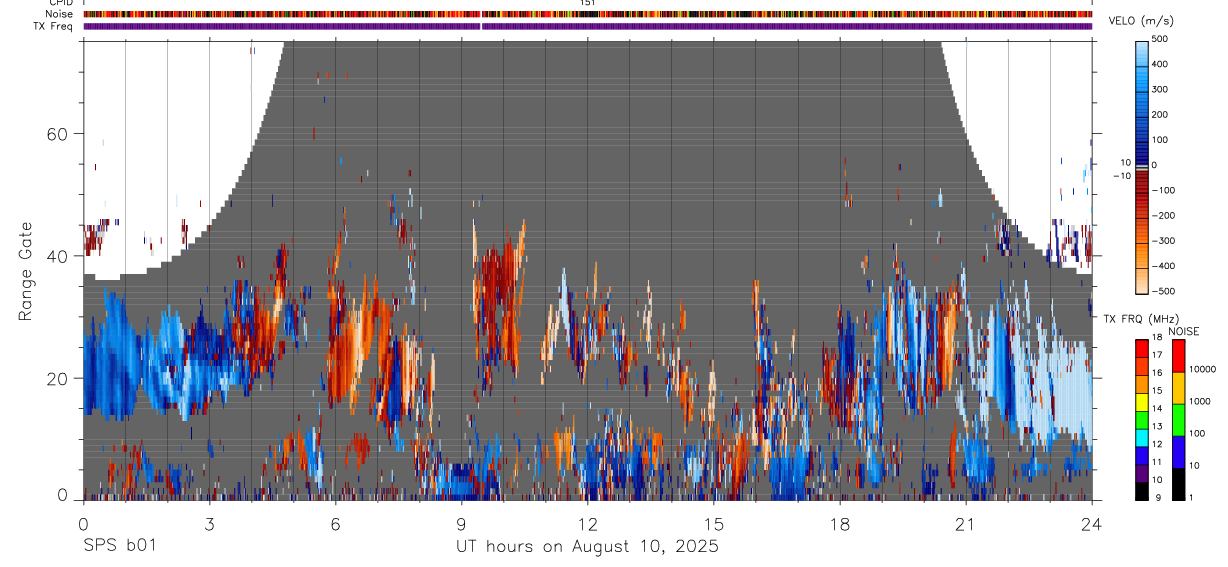This screenshot has height=567, width=1228.
Task: Click the 18 UT hour tick label
Action: click(839, 524)
